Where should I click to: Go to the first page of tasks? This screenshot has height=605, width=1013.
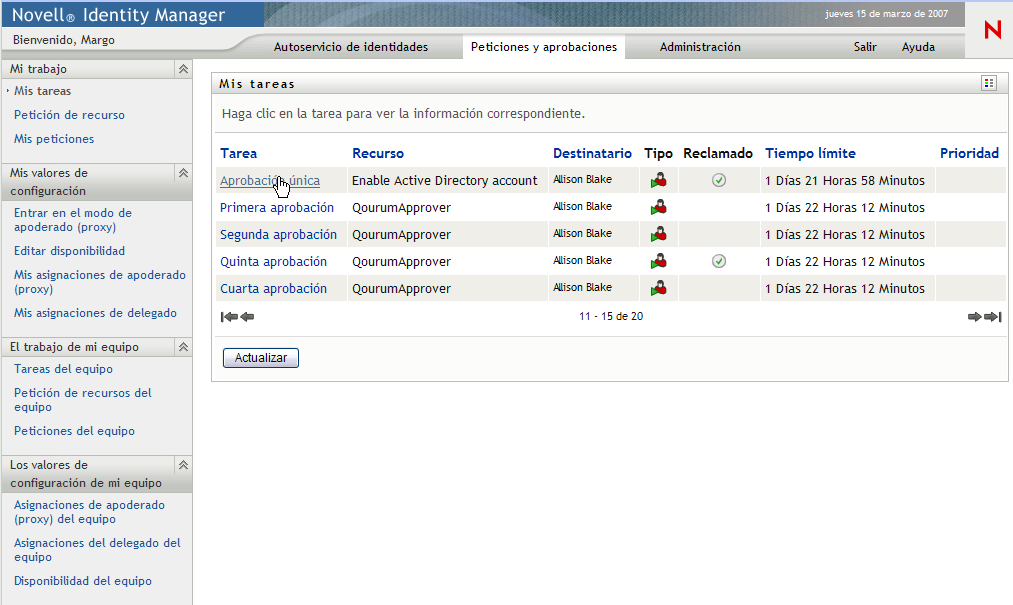coord(229,316)
